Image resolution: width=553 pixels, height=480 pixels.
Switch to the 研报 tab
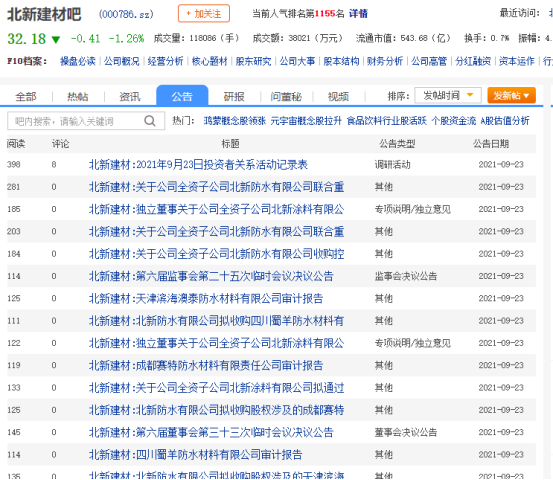coord(234,96)
